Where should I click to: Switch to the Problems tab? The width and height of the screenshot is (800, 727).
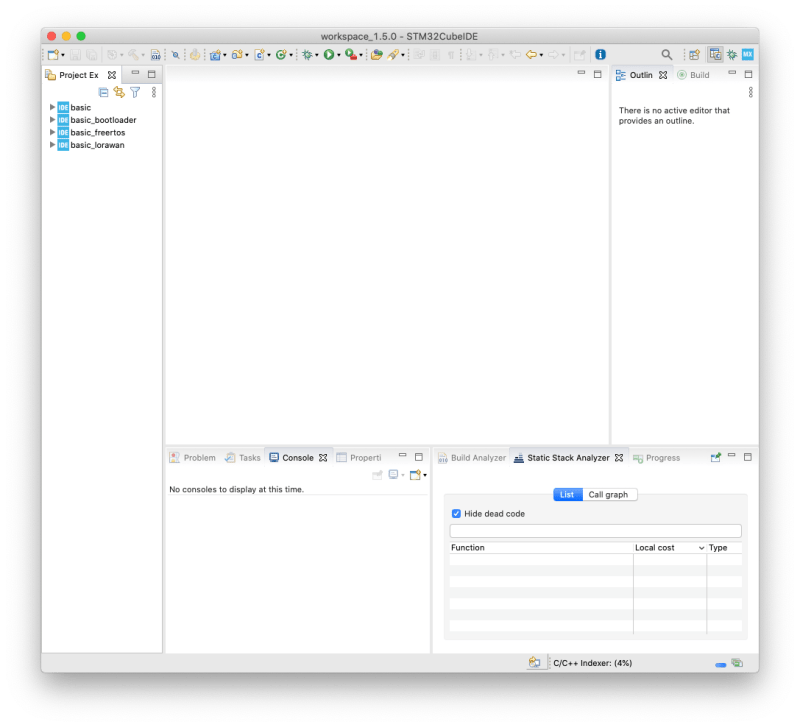(193, 458)
